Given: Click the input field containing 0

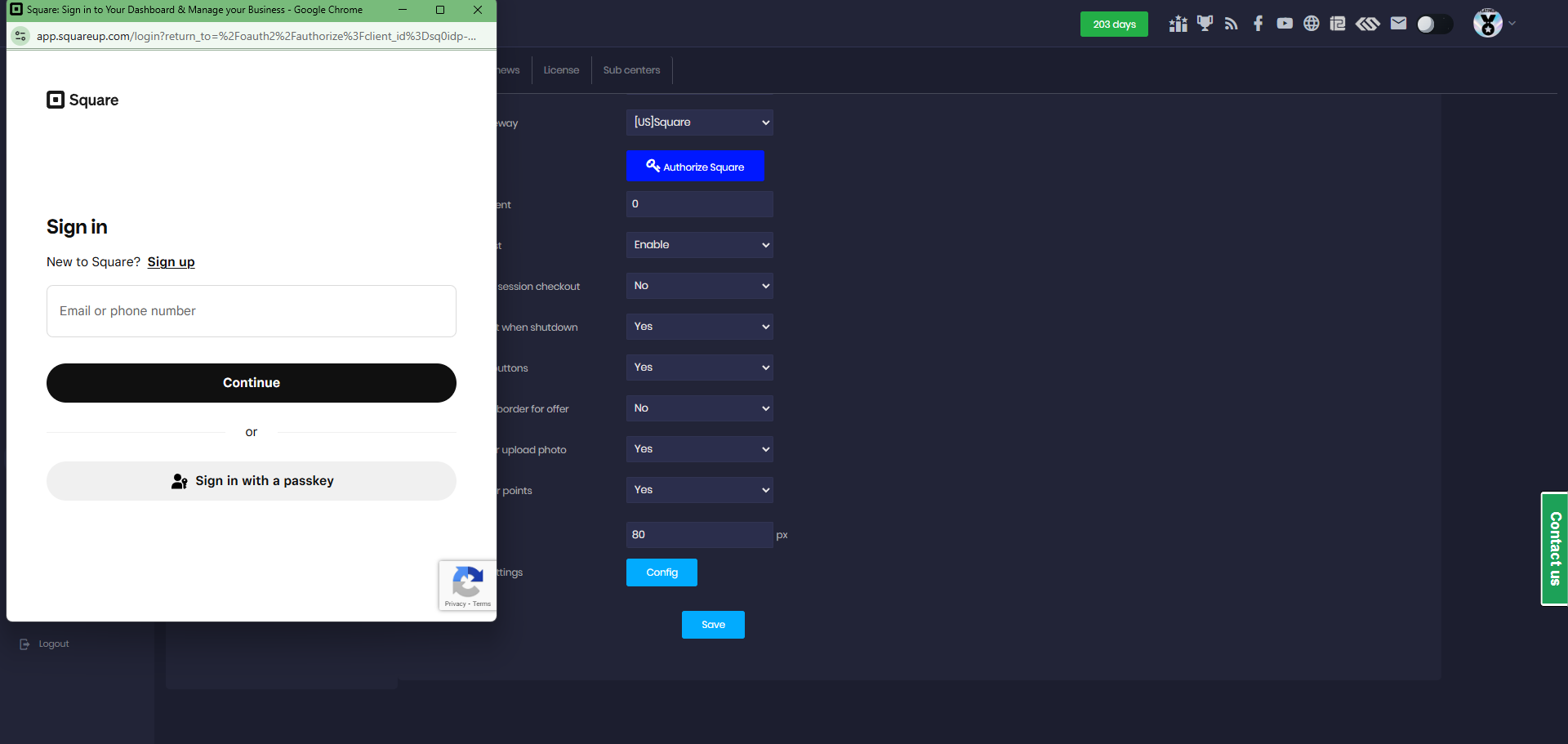Looking at the screenshot, I should pyautogui.click(x=700, y=204).
